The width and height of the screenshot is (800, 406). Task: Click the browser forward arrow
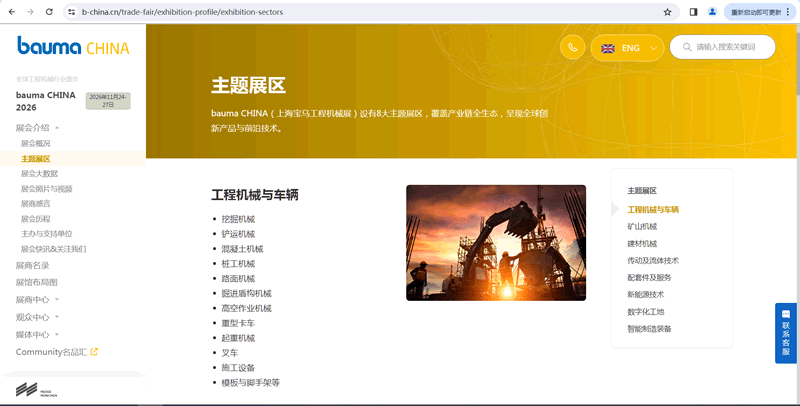[x=30, y=12]
